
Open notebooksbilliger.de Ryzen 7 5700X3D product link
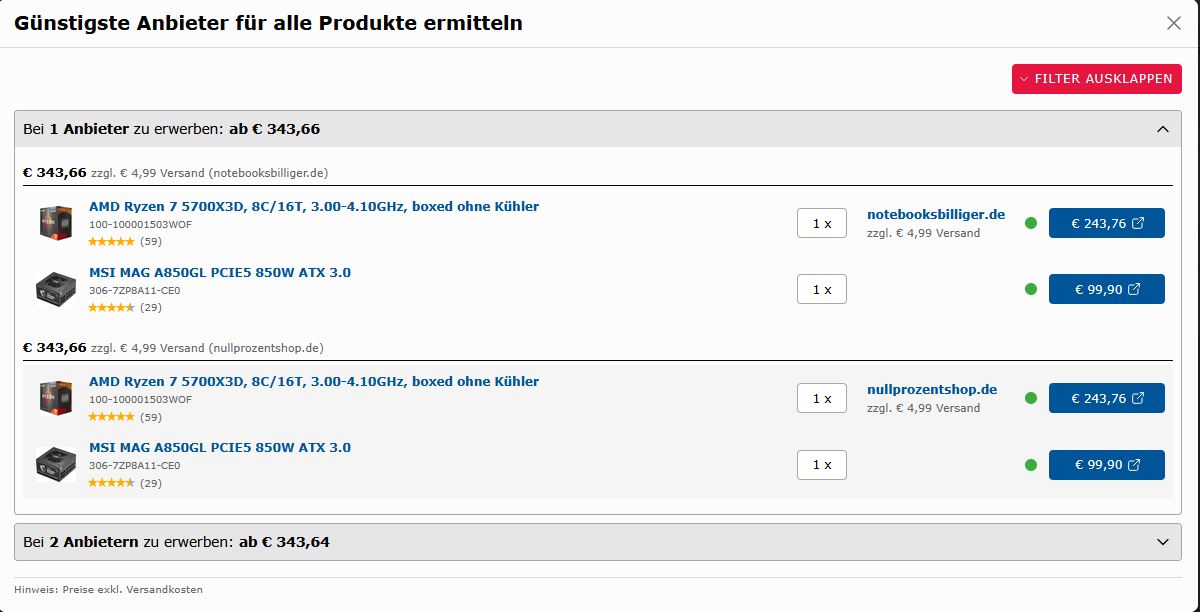tap(313, 207)
